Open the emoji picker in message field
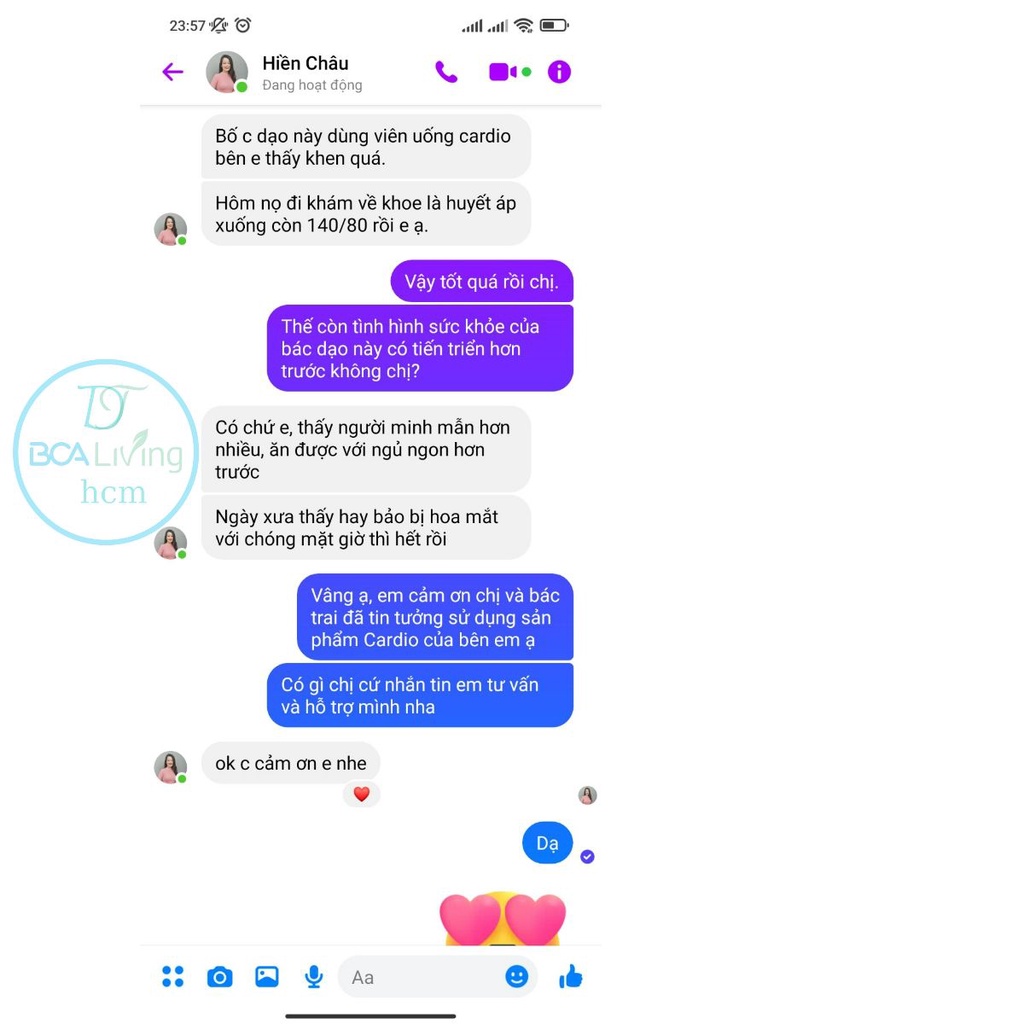This screenshot has width=1024, height=1024. pos(517,976)
